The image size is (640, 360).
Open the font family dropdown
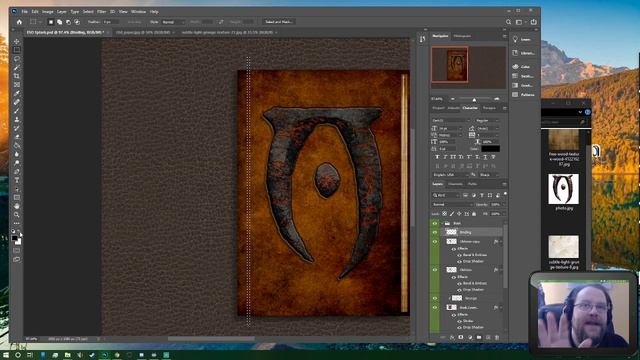[x=451, y=121]
